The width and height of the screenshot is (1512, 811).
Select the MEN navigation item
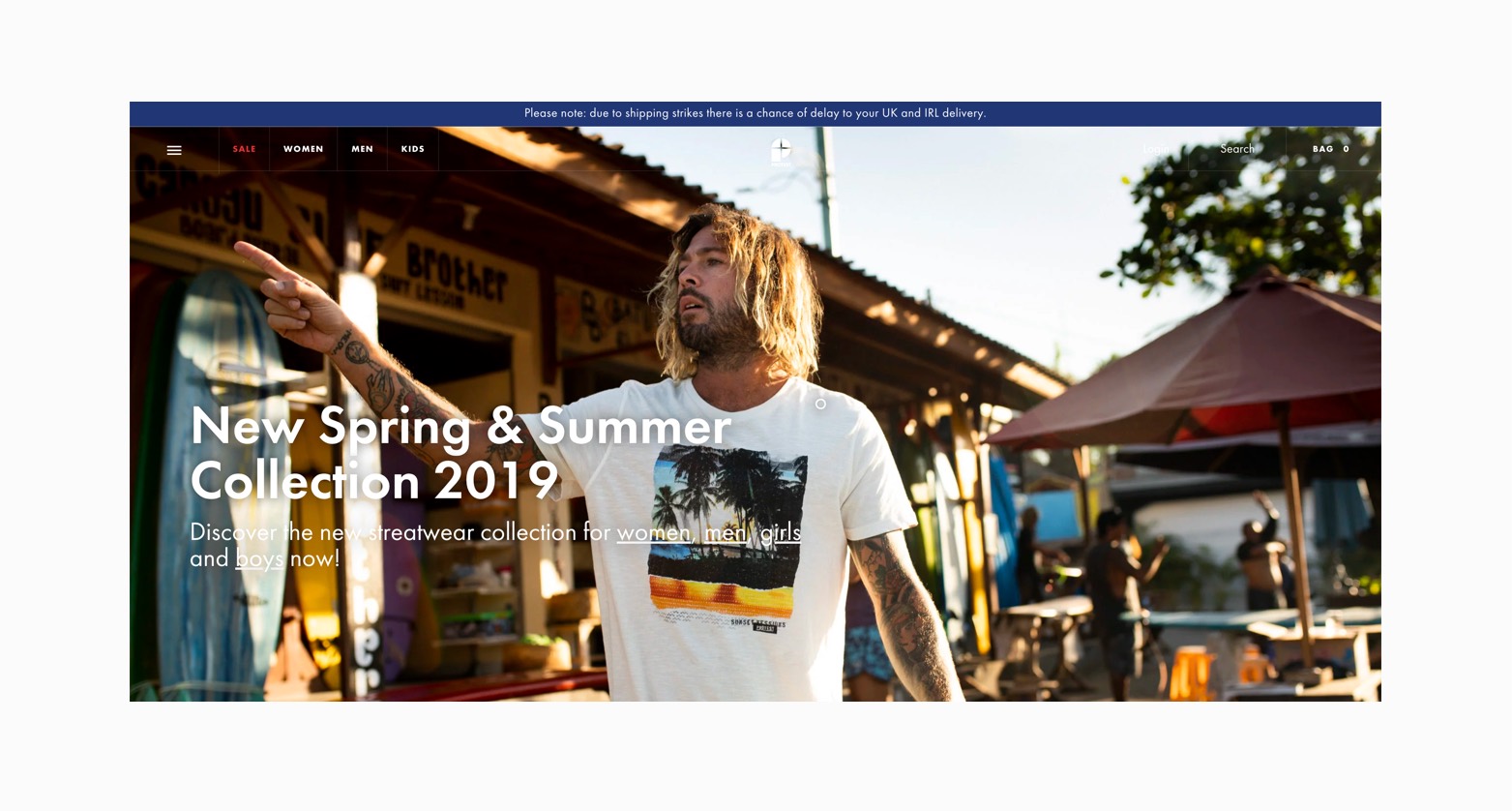pyautogui.click(x=363, y=149)
